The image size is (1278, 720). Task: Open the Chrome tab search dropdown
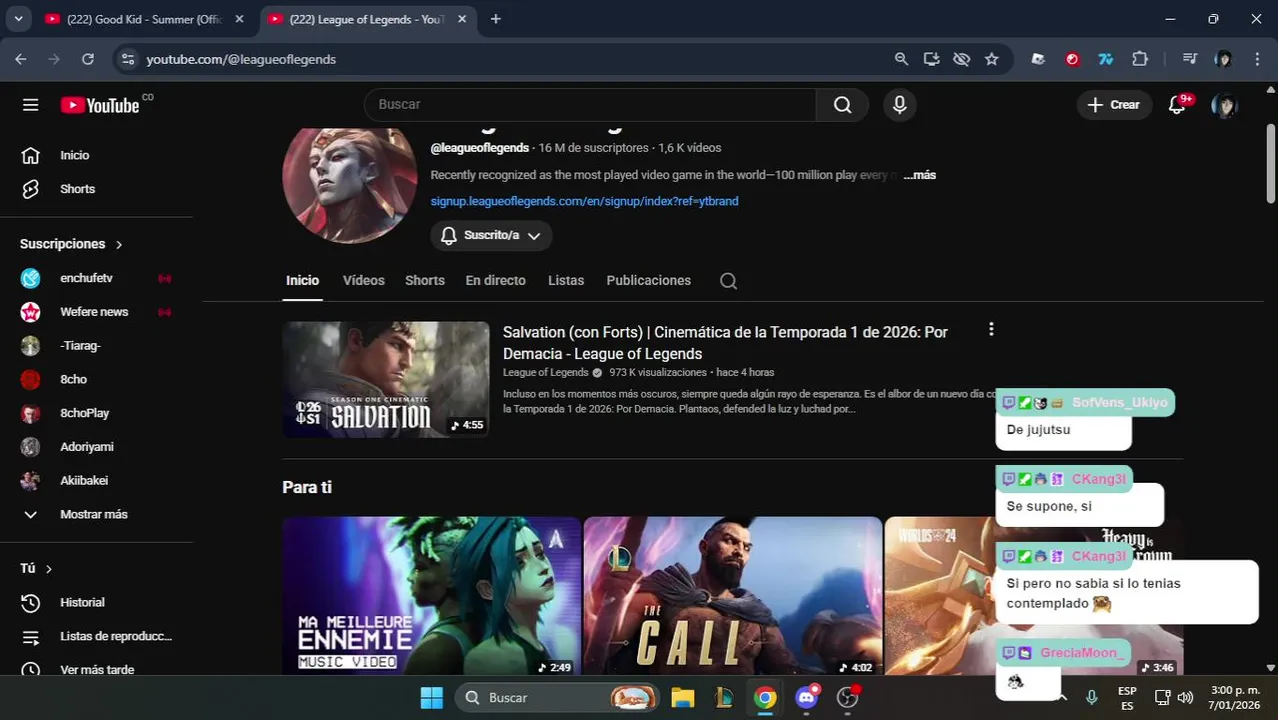18,19
